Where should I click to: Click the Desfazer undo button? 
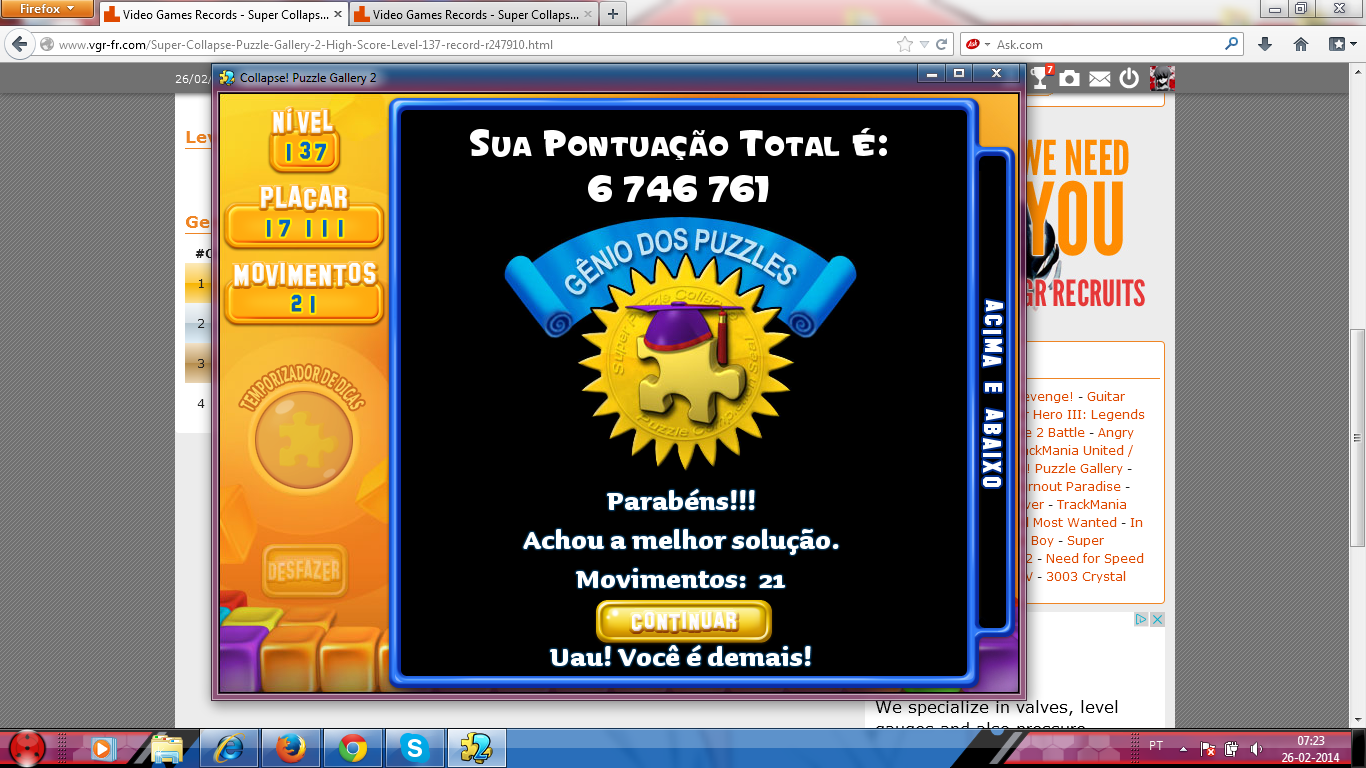(304, 571)
